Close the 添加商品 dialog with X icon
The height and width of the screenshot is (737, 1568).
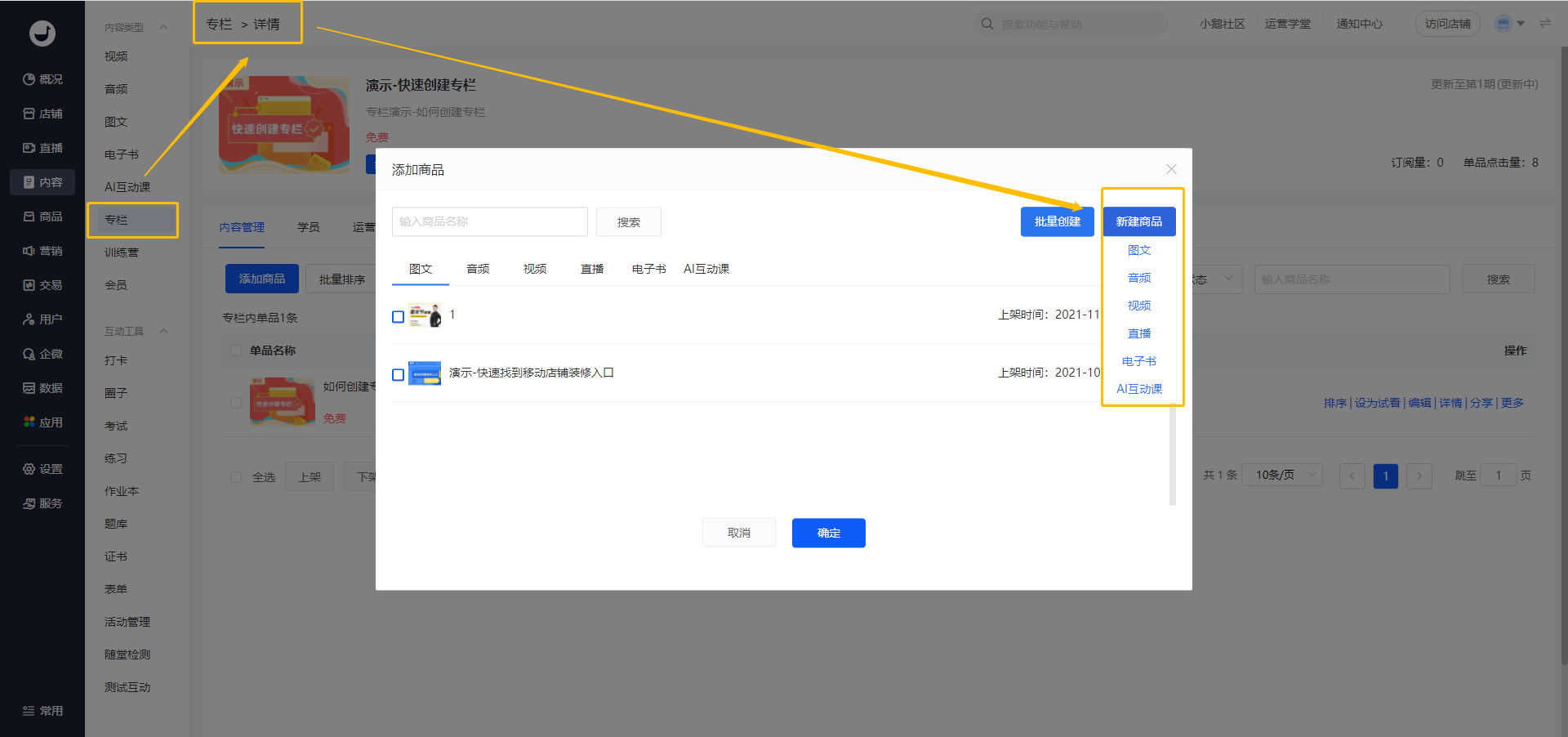click(x=1171, y=169)
